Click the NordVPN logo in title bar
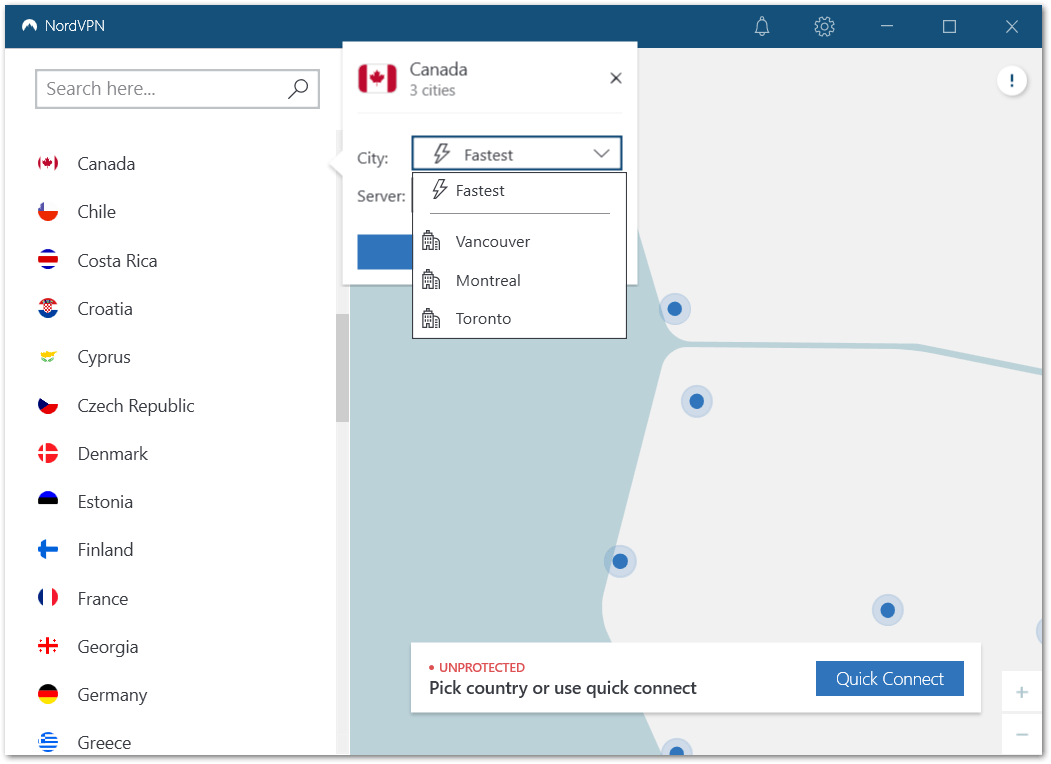This screenshot has height=764, width=1051. pyautogui.click(x=29, y=25)
